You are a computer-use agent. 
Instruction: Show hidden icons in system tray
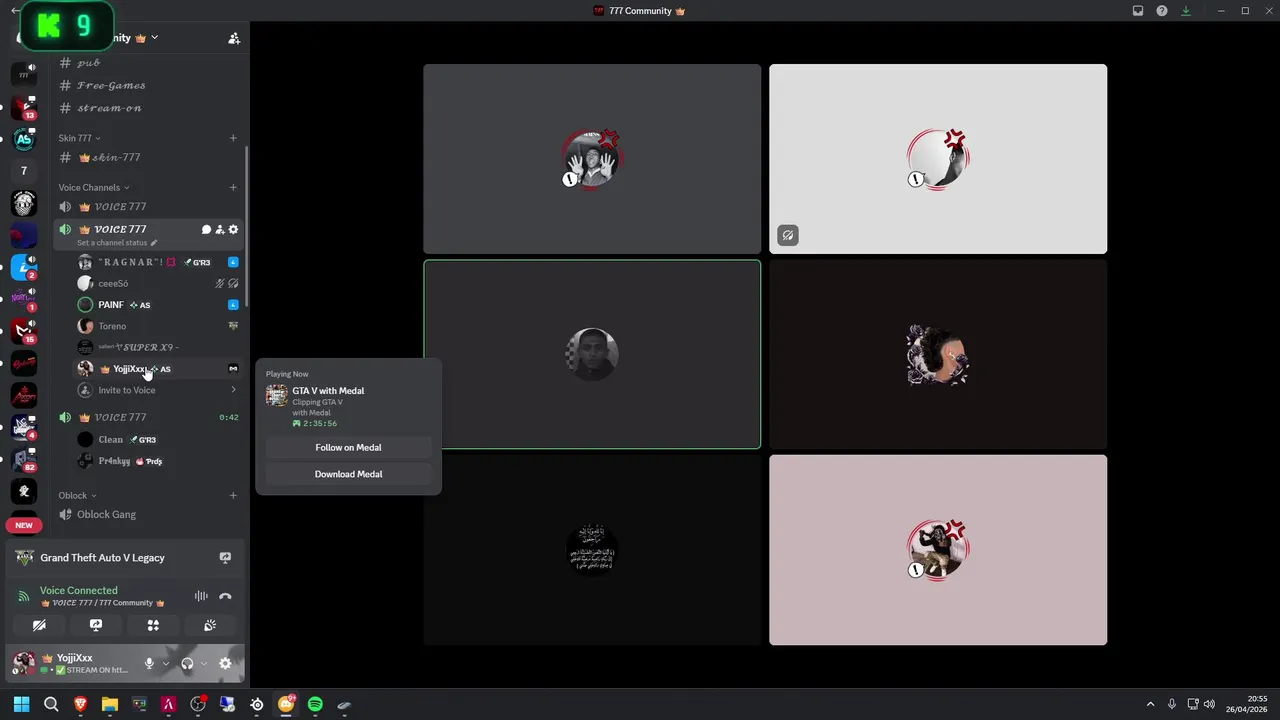1150,704
